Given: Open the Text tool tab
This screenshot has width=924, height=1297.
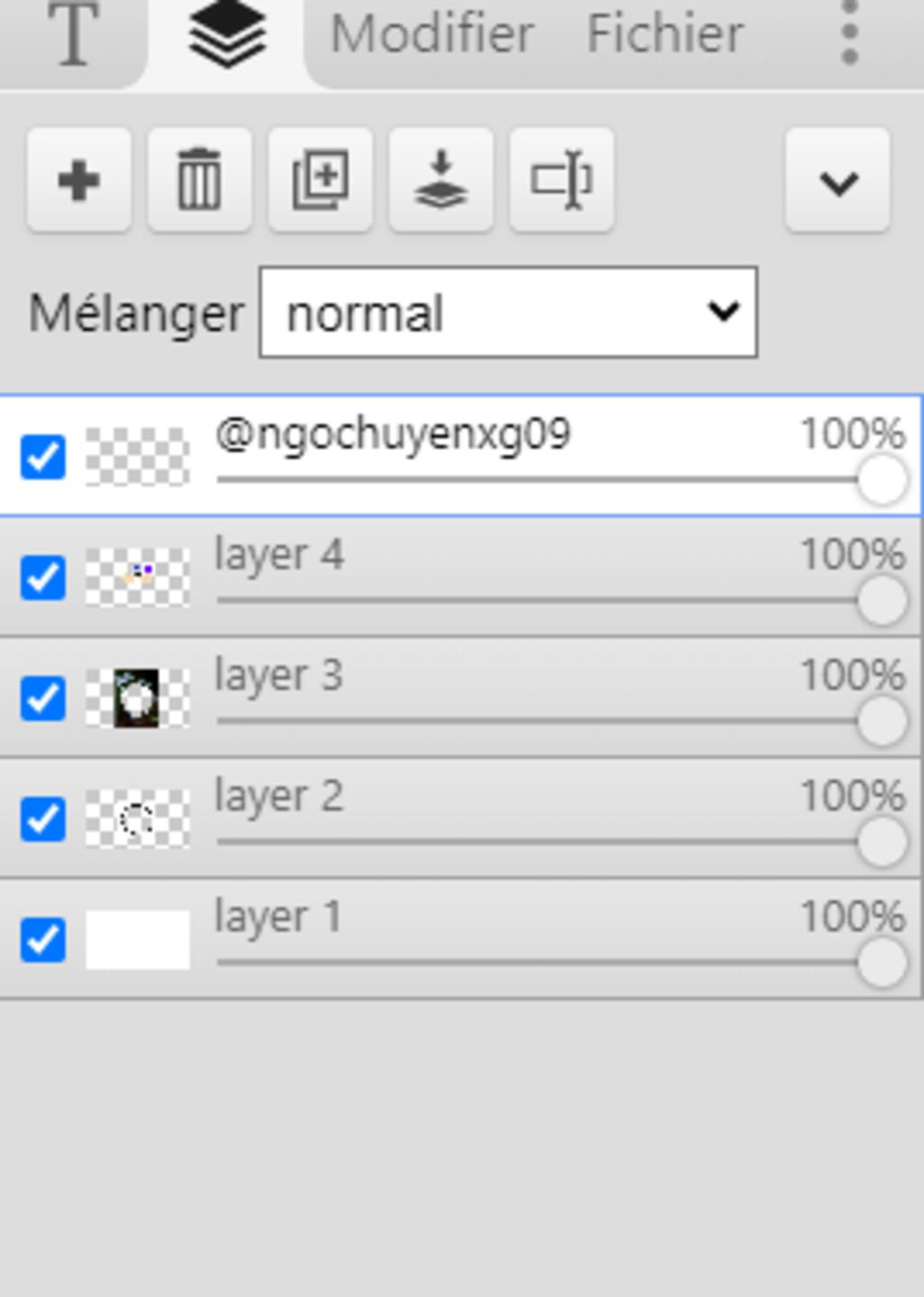Looking at the screenshot, I should (x=72, y=36).
